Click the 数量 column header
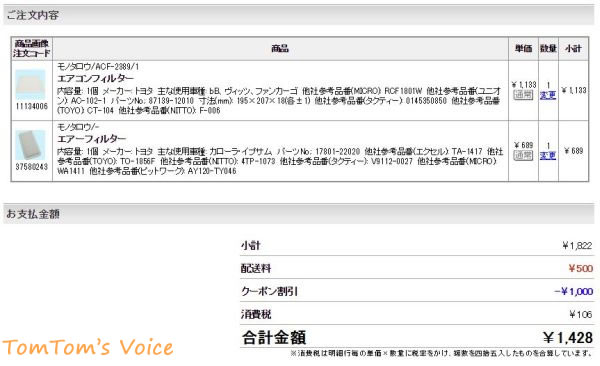Screen dimensions: 600x366 point(548,49)
